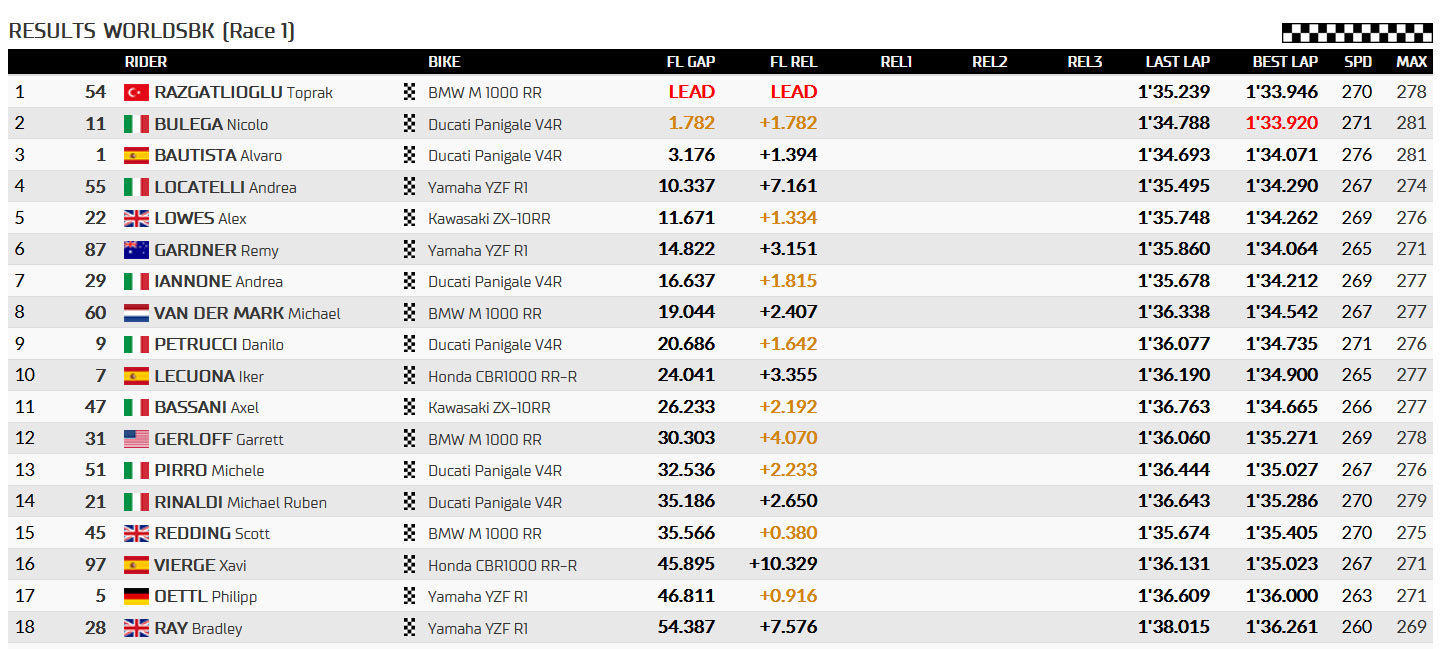Click the USA flag next to Gerloff

[136, 439]
